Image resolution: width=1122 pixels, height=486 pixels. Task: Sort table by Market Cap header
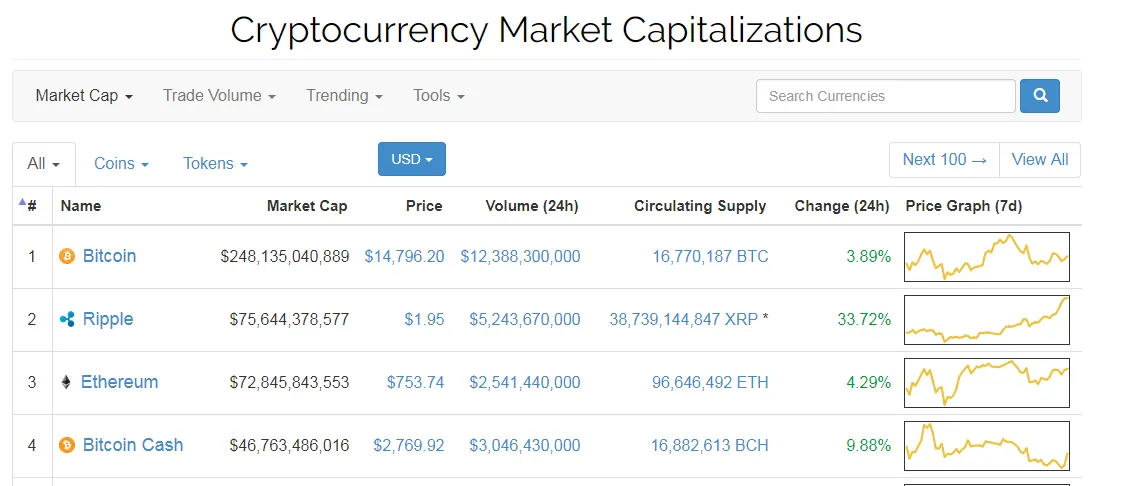[x=307, y=206]
